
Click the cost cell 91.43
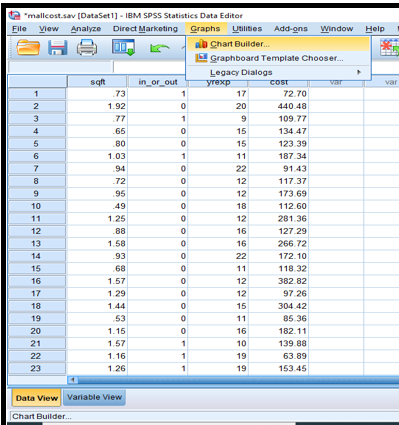[279, 169]
